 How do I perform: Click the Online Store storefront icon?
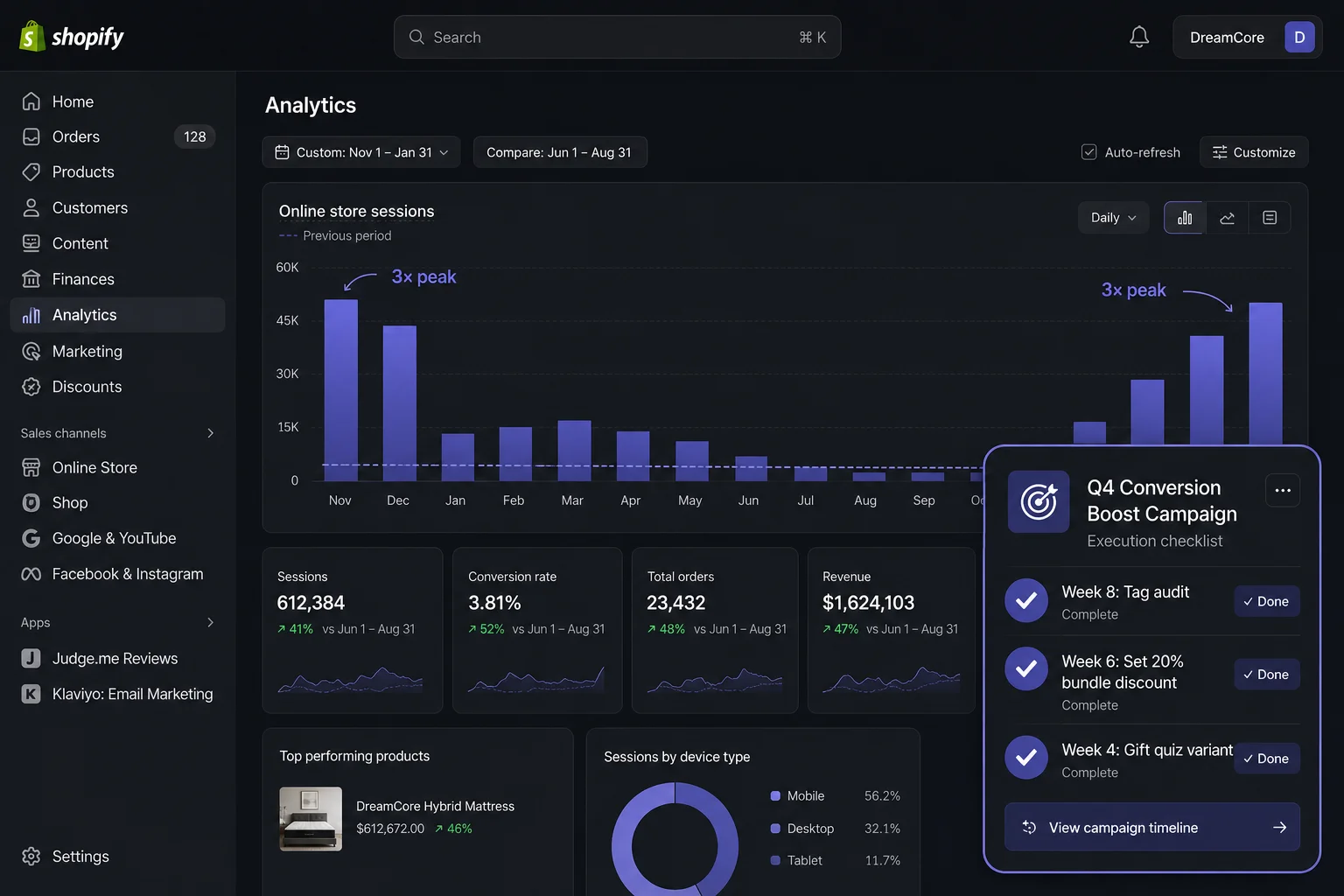pyautogui.click(x=31, y=467)
